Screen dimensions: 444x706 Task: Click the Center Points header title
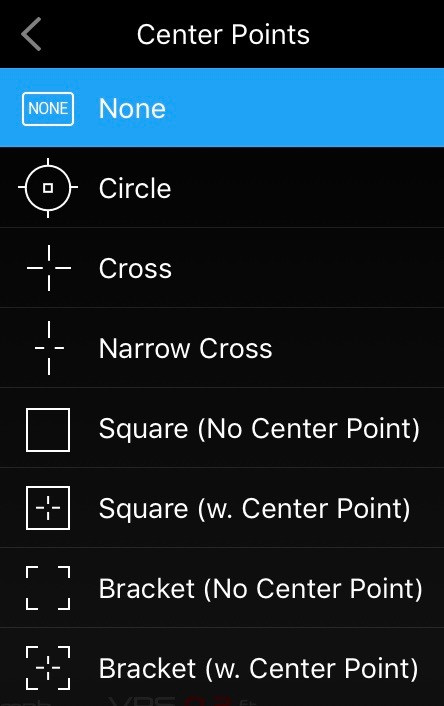(223, 35)
